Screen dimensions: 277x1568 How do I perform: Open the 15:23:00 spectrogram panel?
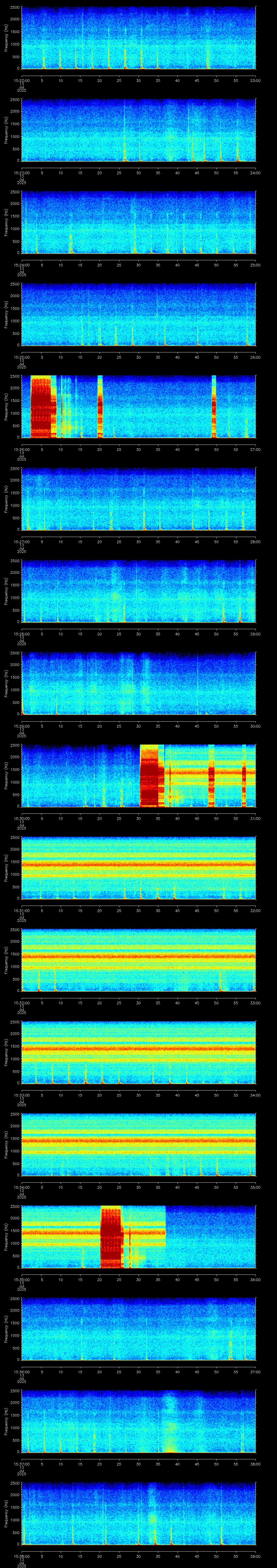pos(138,130)
